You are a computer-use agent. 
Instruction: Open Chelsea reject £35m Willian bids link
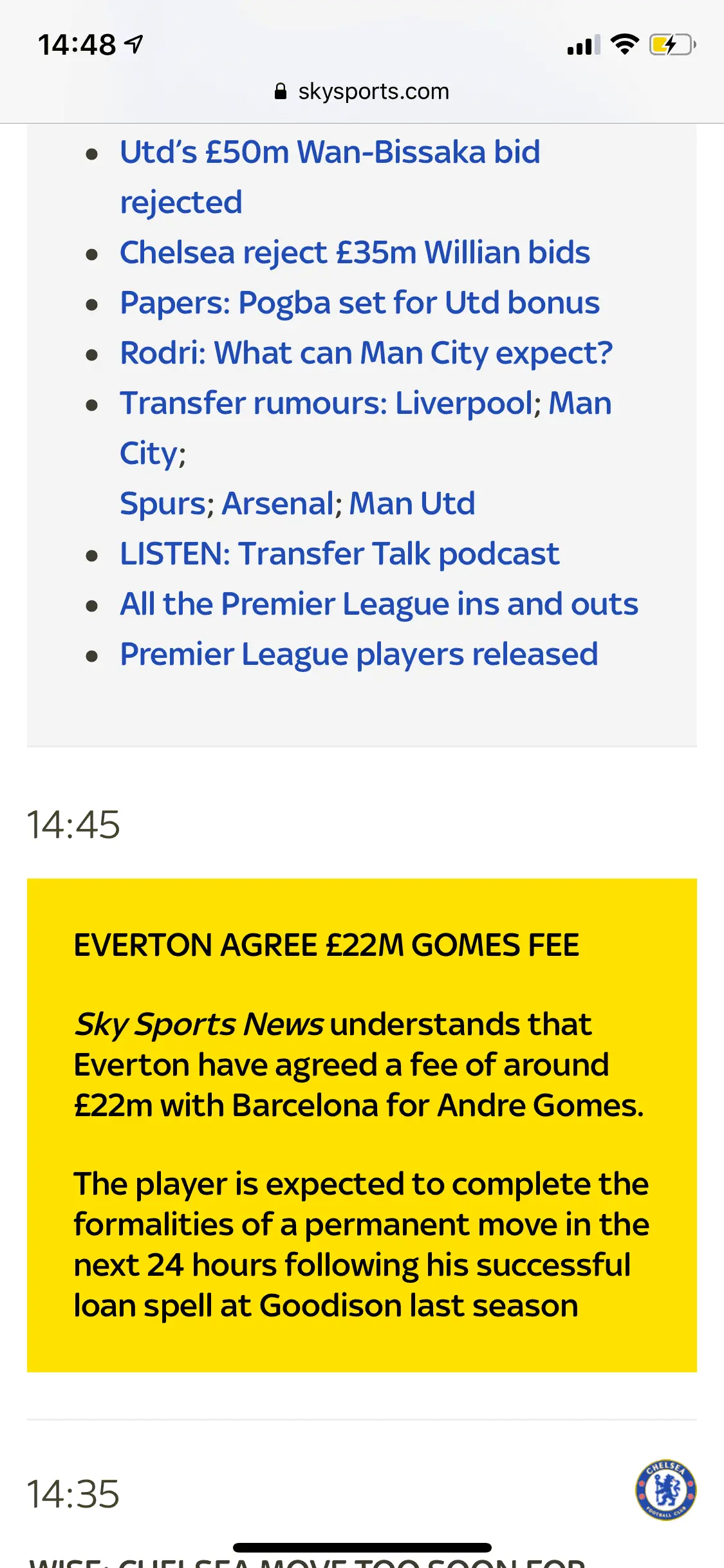355,252
